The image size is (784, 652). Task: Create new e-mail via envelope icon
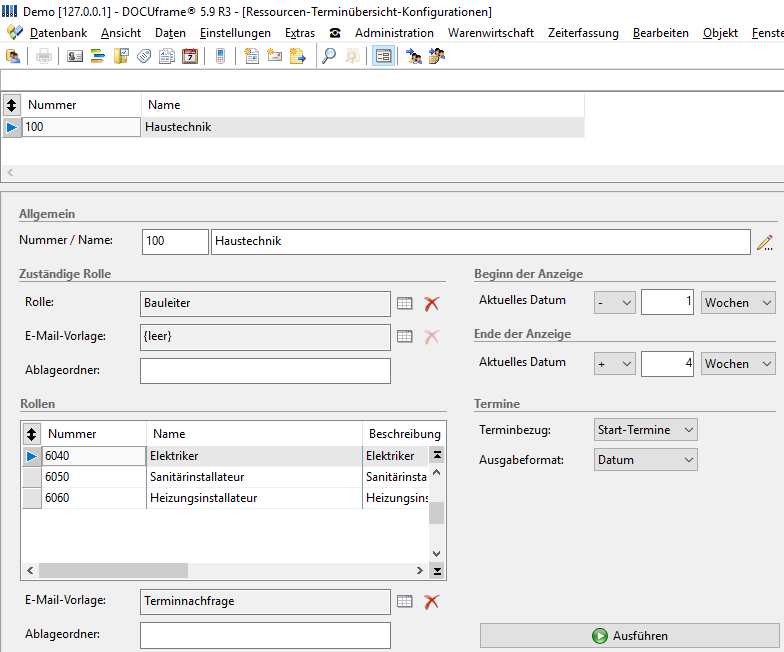coord(274,56)
